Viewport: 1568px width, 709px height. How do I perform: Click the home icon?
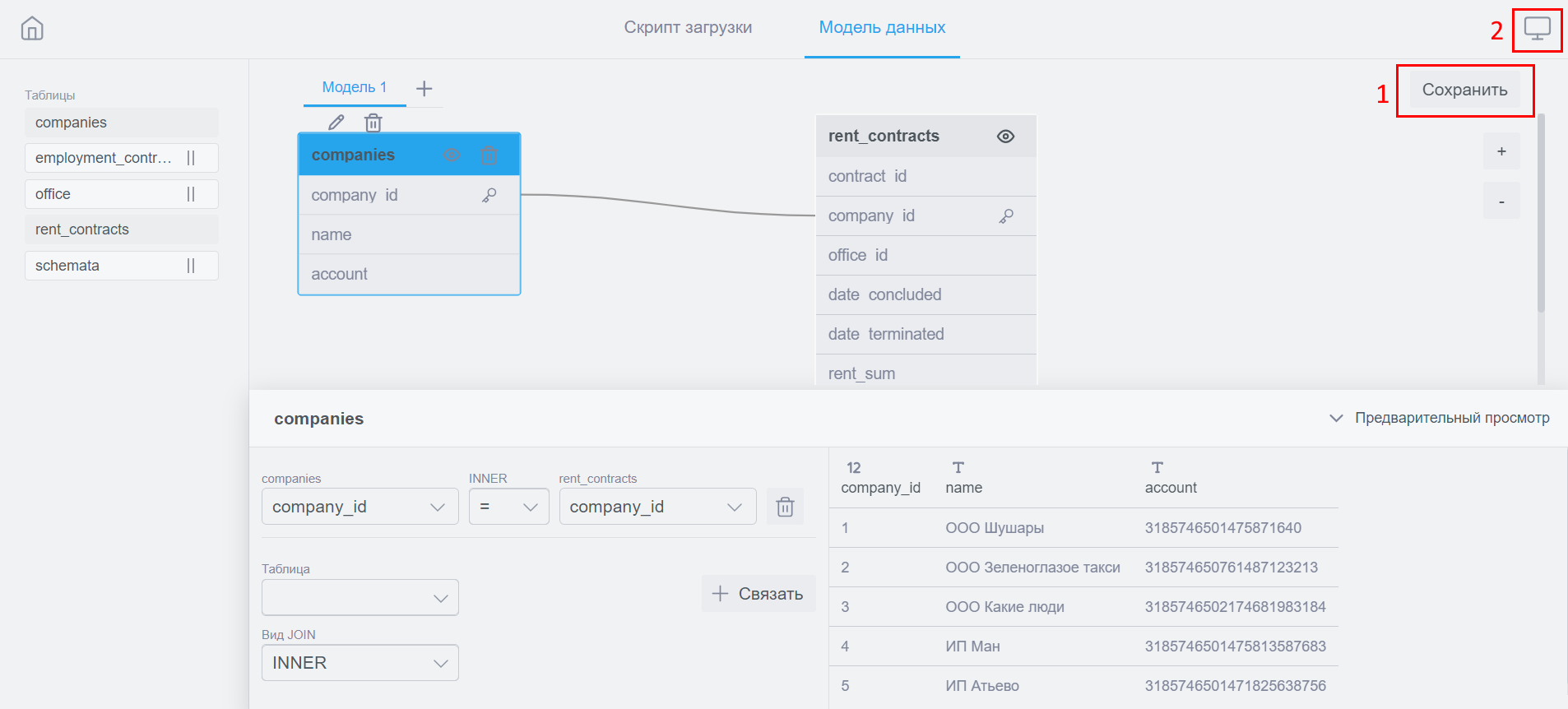pos(32,29)
